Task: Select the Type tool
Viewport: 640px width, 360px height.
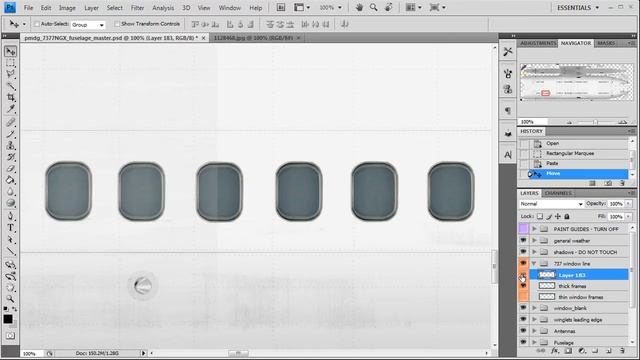Action: [x=10, y=228]
